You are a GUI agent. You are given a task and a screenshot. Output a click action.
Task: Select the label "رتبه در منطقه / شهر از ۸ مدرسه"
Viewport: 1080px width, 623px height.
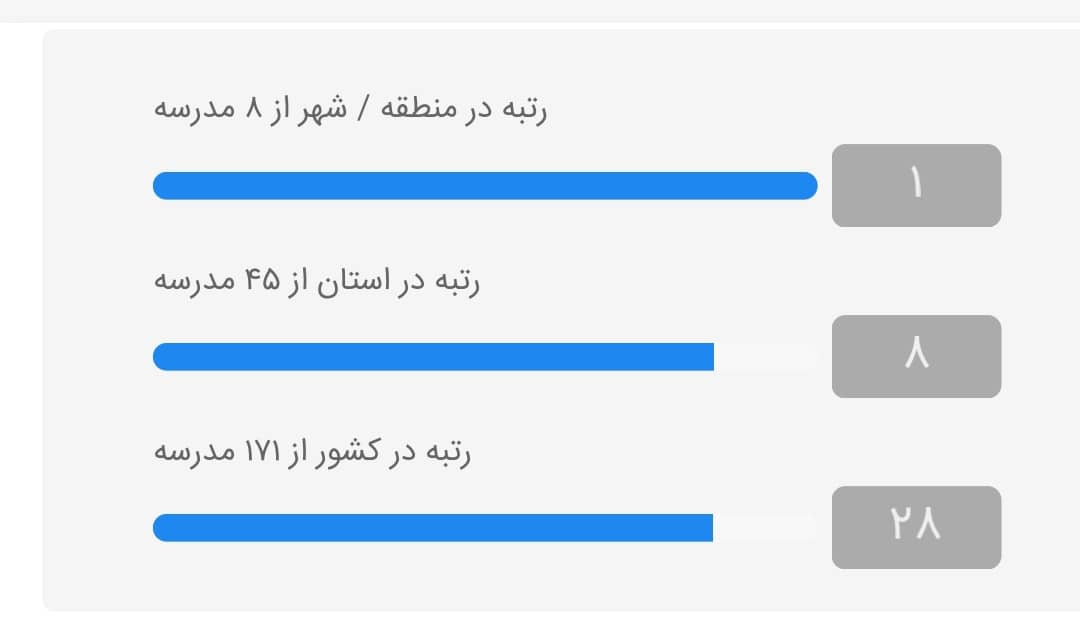click(x=350, y=109)
